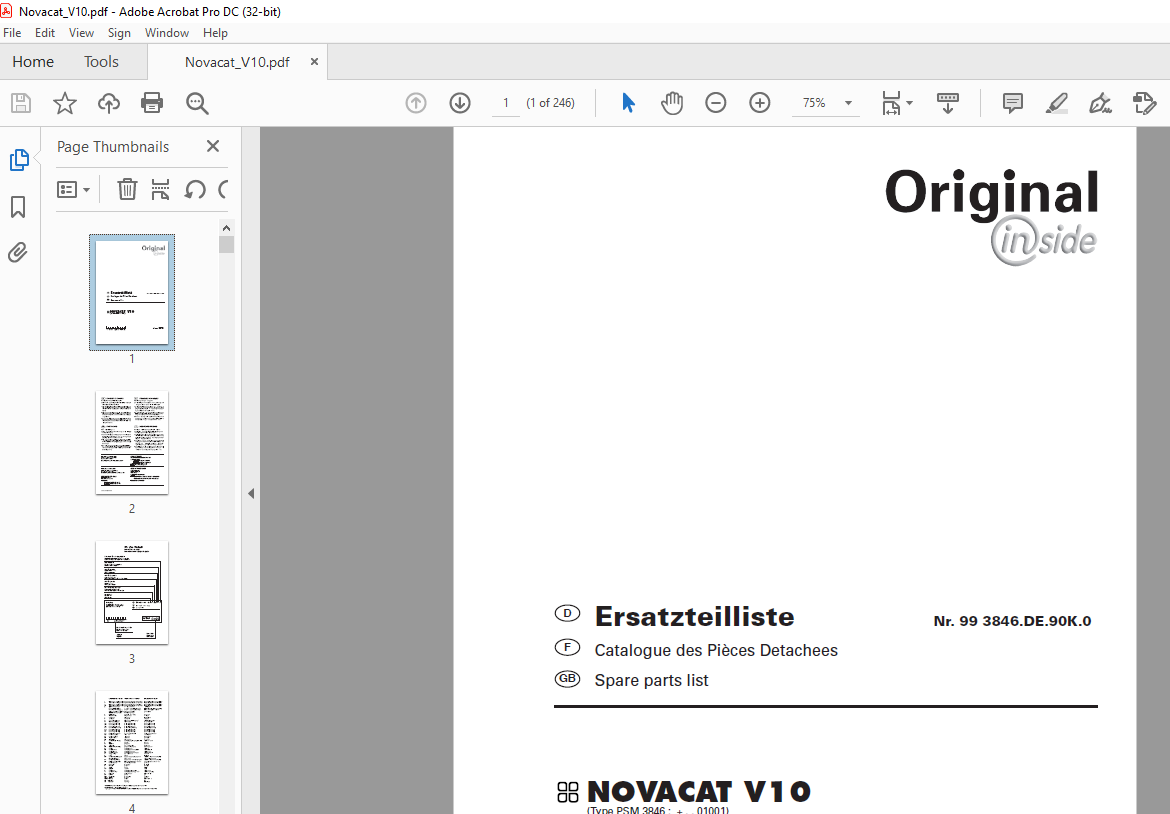Click the 75% zoom value field
The image size is (1170, 814).
click(x=814, y=103)
